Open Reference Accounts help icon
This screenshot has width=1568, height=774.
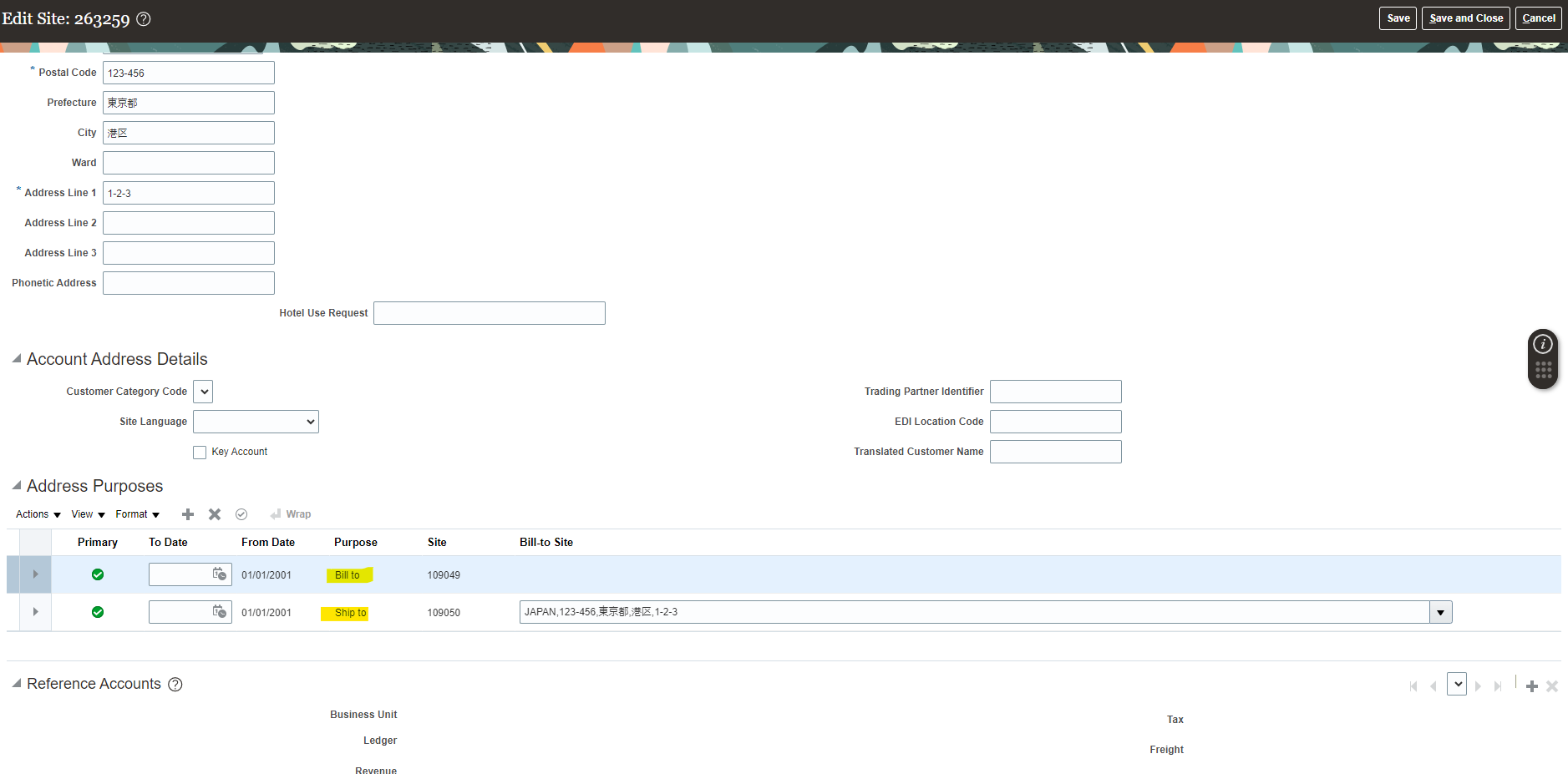point(175,685)
